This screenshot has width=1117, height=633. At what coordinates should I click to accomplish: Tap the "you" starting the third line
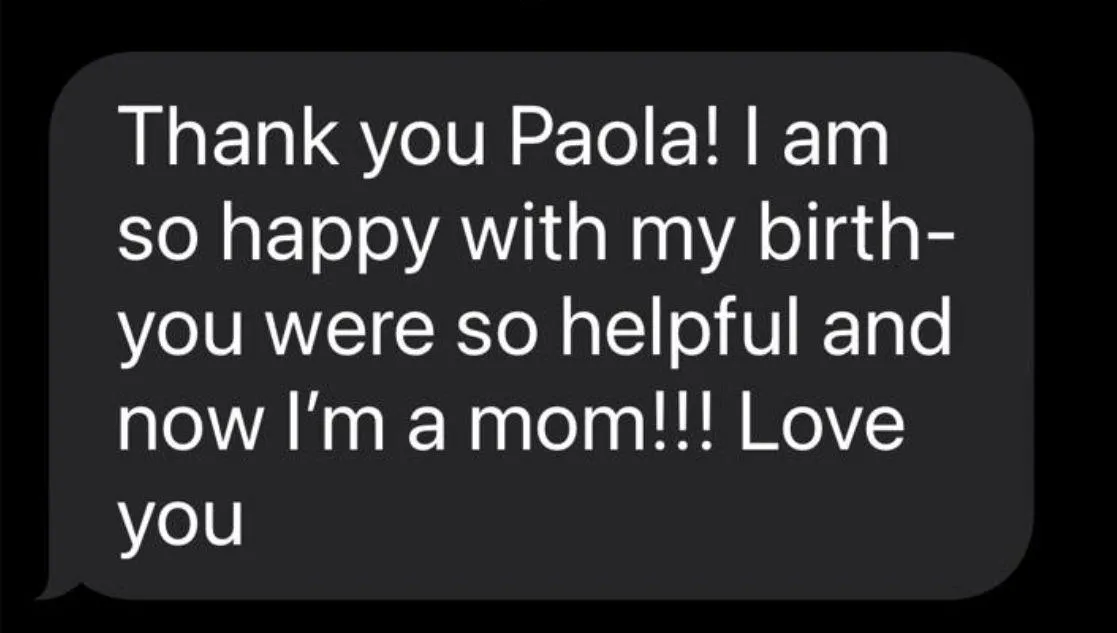pos(181,338)
